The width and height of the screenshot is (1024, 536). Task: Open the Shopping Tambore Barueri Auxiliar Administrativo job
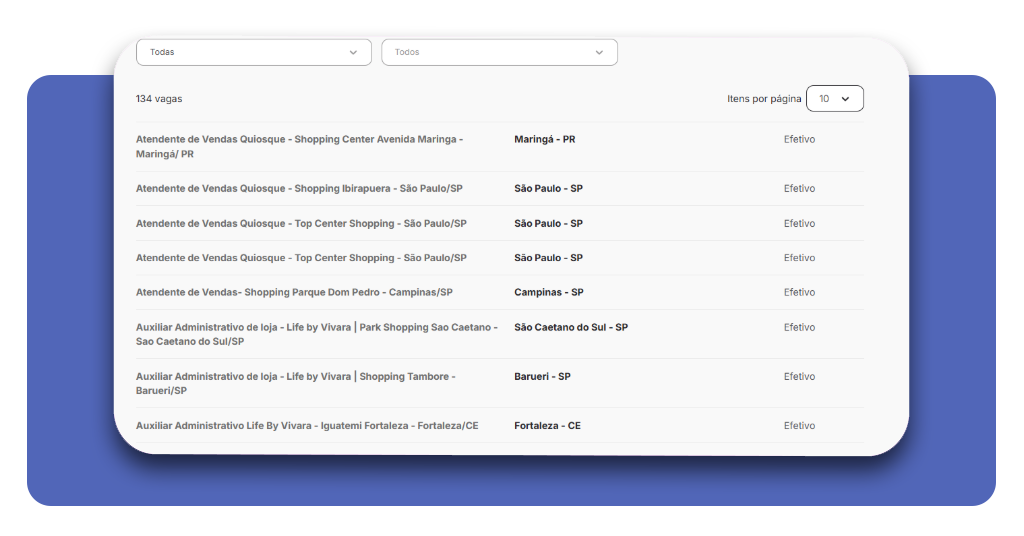(x=296, y=383)
